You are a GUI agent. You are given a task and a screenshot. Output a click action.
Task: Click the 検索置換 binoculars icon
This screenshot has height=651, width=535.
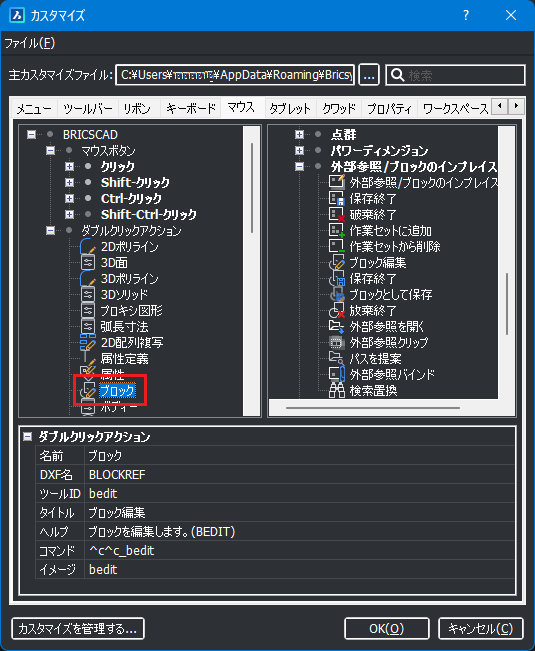click(337, 391)
